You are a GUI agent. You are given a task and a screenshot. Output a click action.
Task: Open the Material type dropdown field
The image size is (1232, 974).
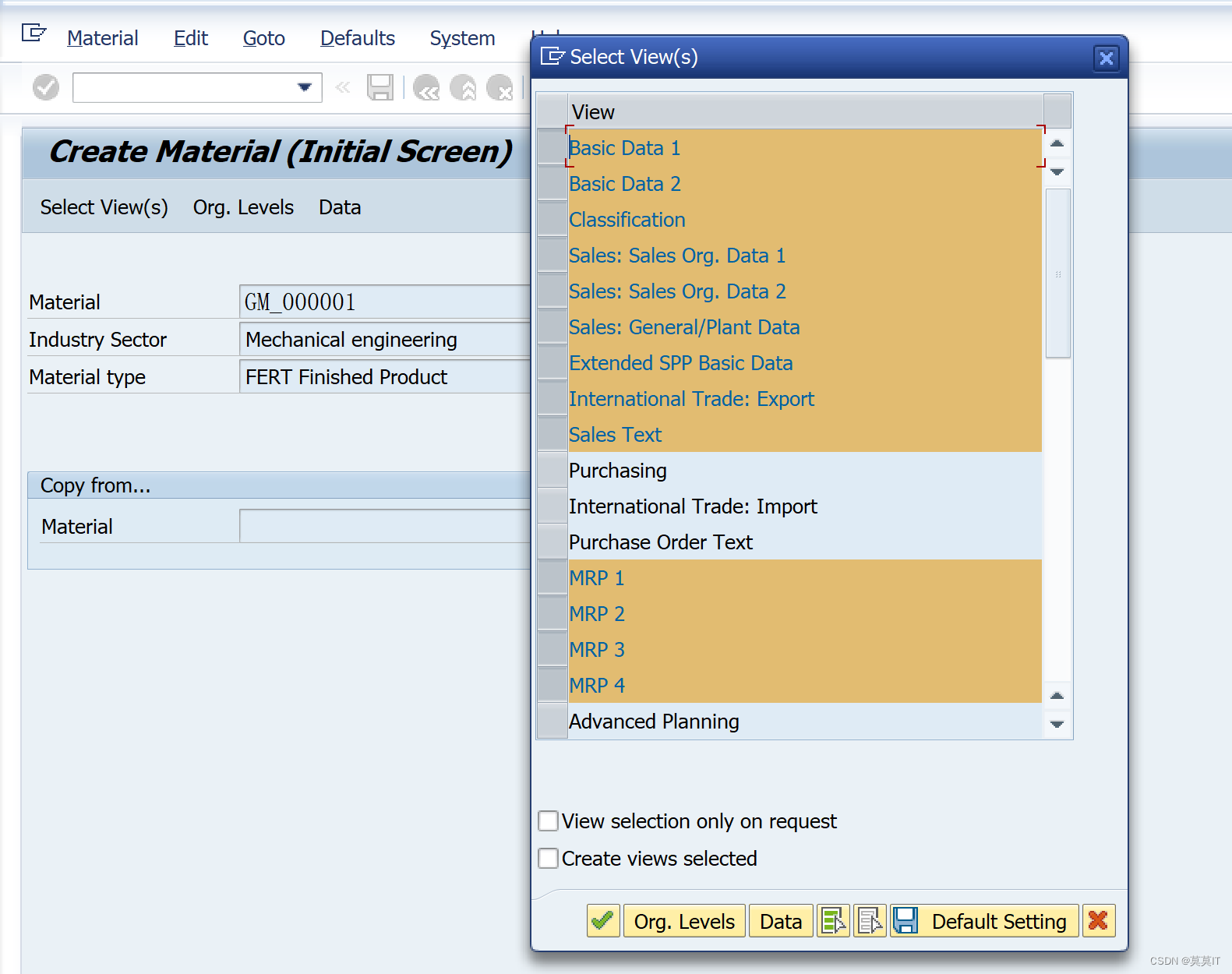385,376
